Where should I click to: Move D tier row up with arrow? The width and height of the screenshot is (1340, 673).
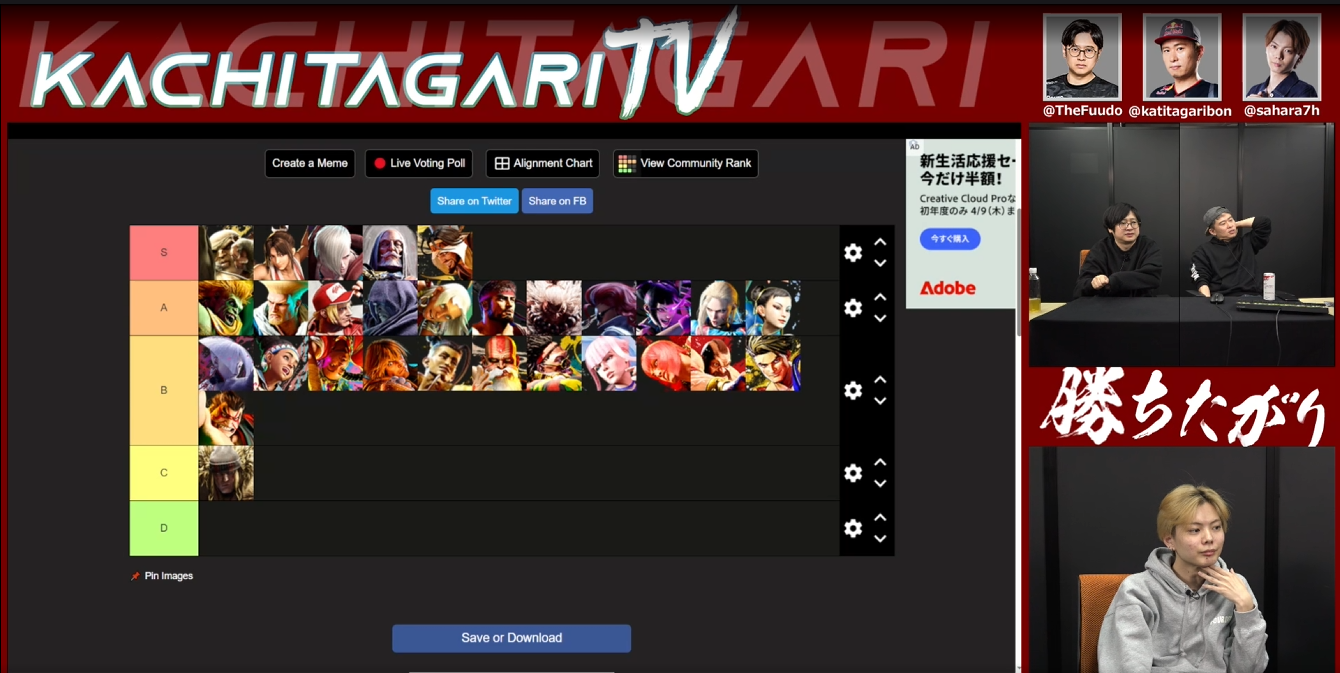coord(880,517)
